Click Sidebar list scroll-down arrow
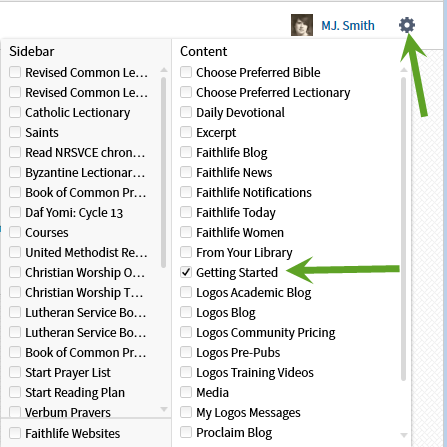The image size is (447, 447). pos(164,409)
